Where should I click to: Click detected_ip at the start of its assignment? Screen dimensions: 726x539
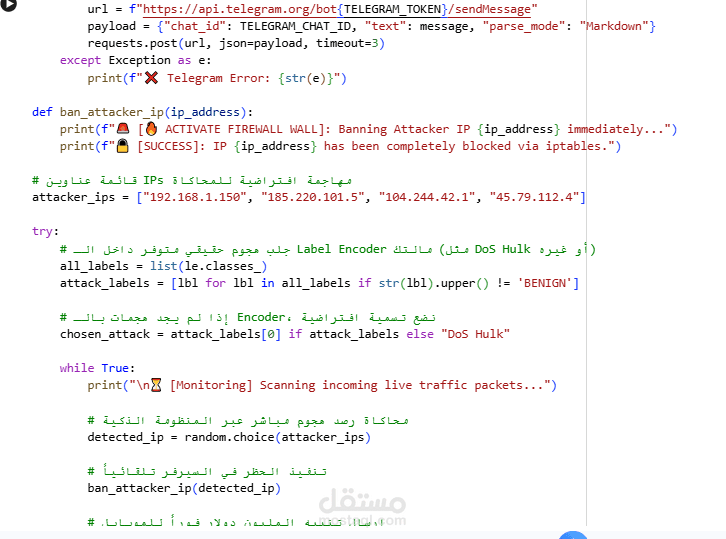click(125, 437)
